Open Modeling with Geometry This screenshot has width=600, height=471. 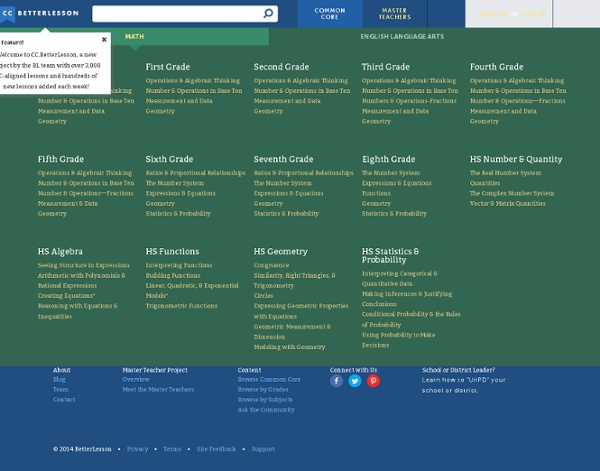pos(289,347)
